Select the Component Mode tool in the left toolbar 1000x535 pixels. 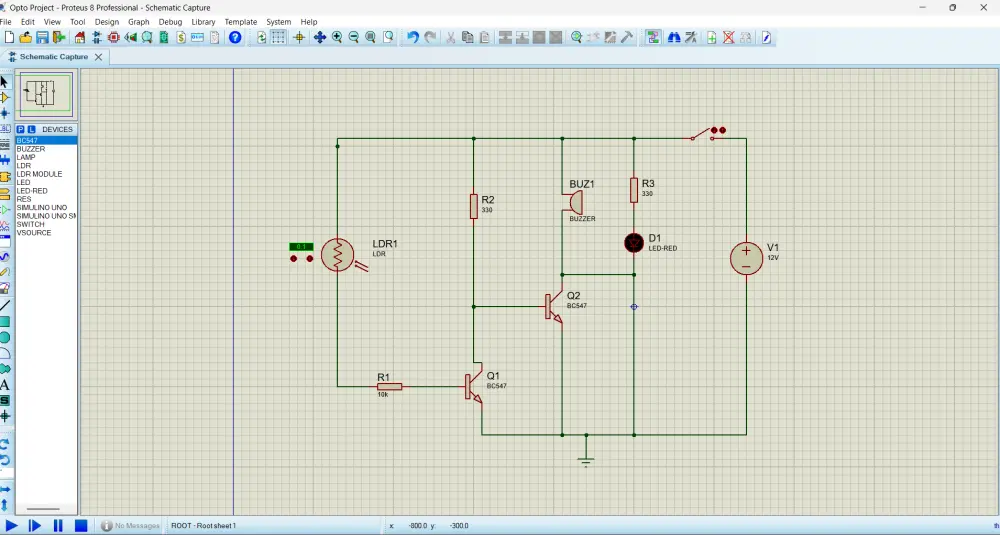tap(4, 98)
